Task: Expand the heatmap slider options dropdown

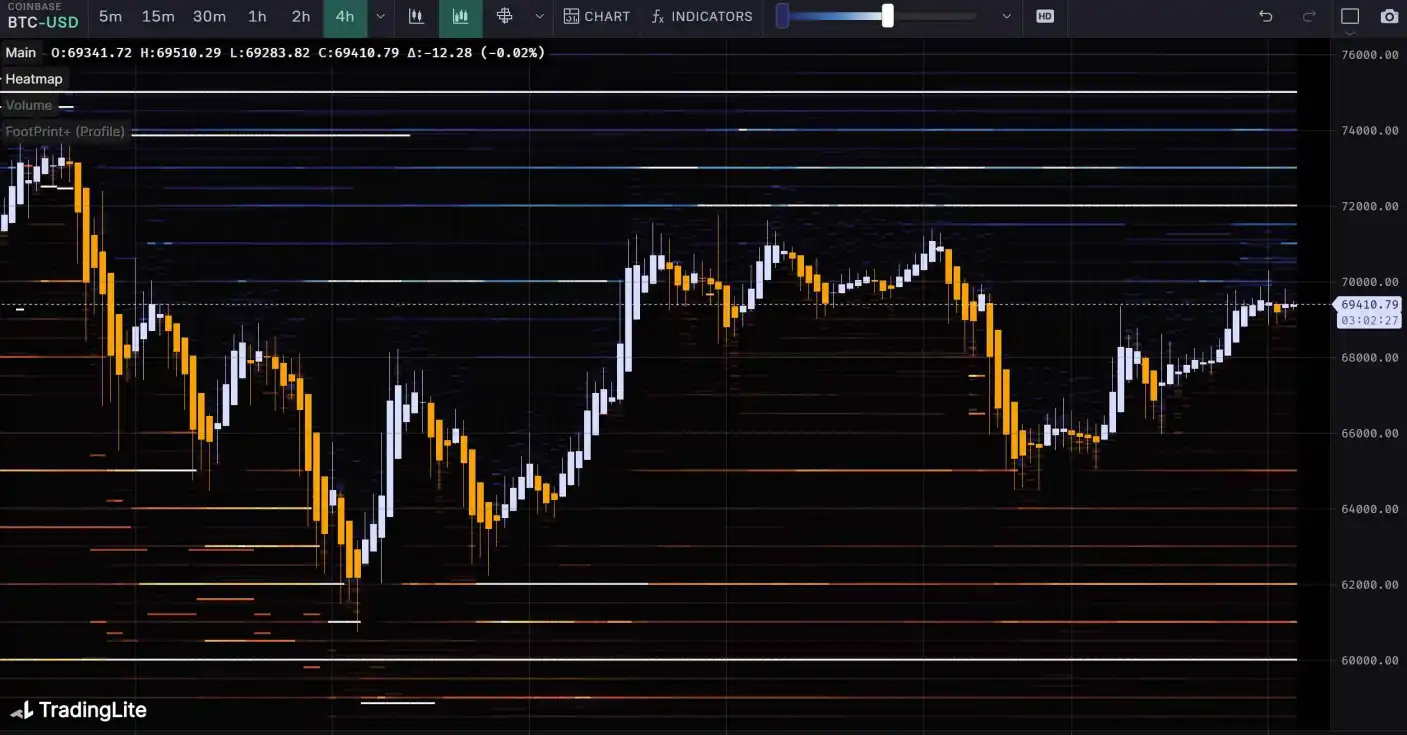Action: (1006, 16)
